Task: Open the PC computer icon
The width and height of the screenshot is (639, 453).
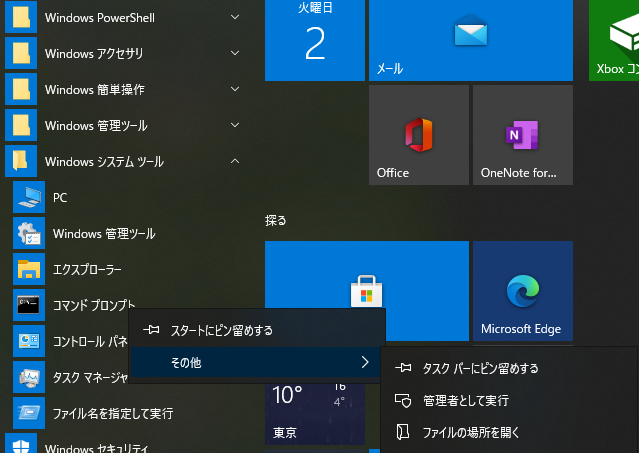Action: [29, 198]
